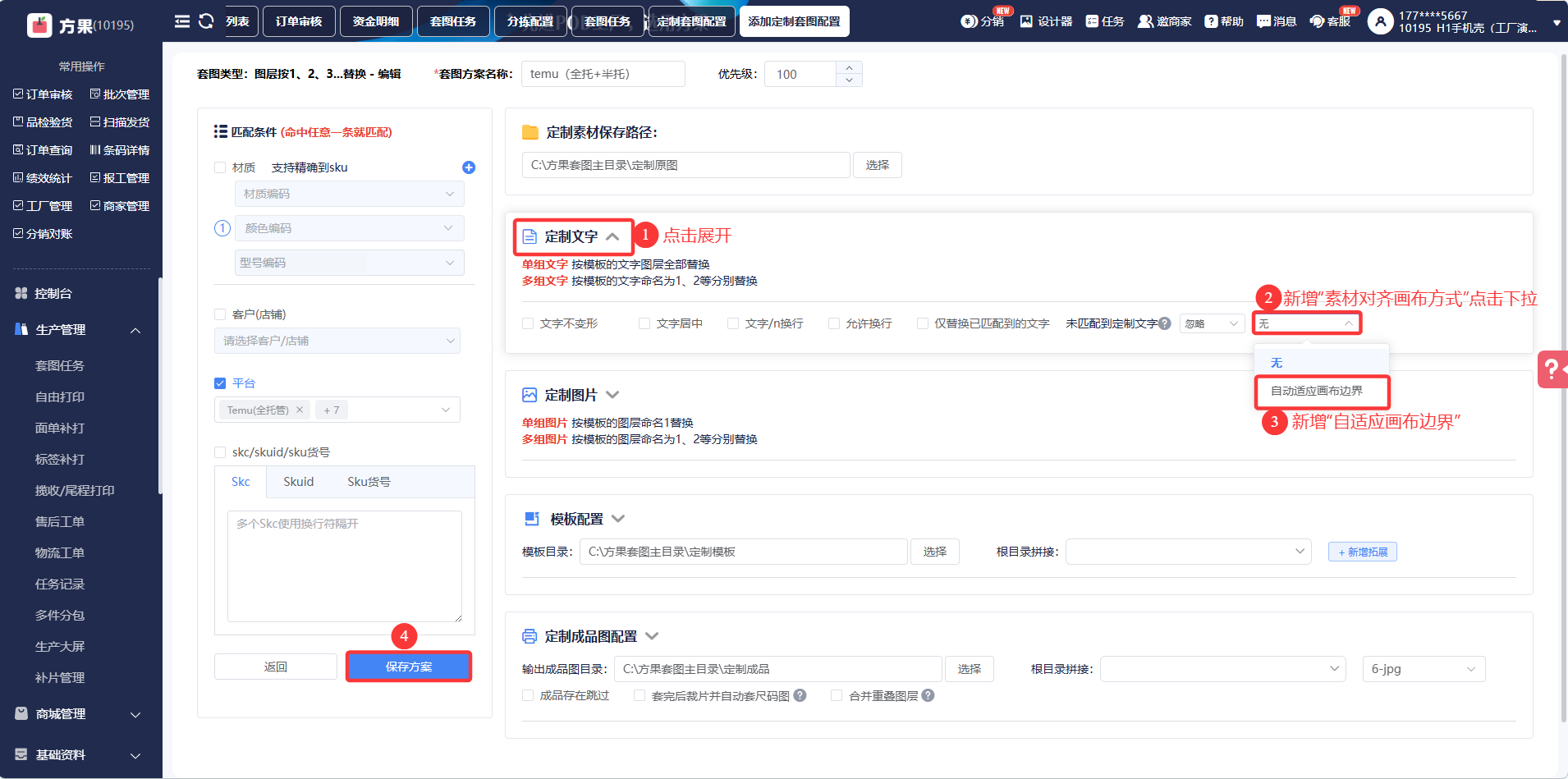The width and height of the screenshot is (1568, 779).
Task: Open the 型号编码 dropdown
Action: click(x=350, y=263)
